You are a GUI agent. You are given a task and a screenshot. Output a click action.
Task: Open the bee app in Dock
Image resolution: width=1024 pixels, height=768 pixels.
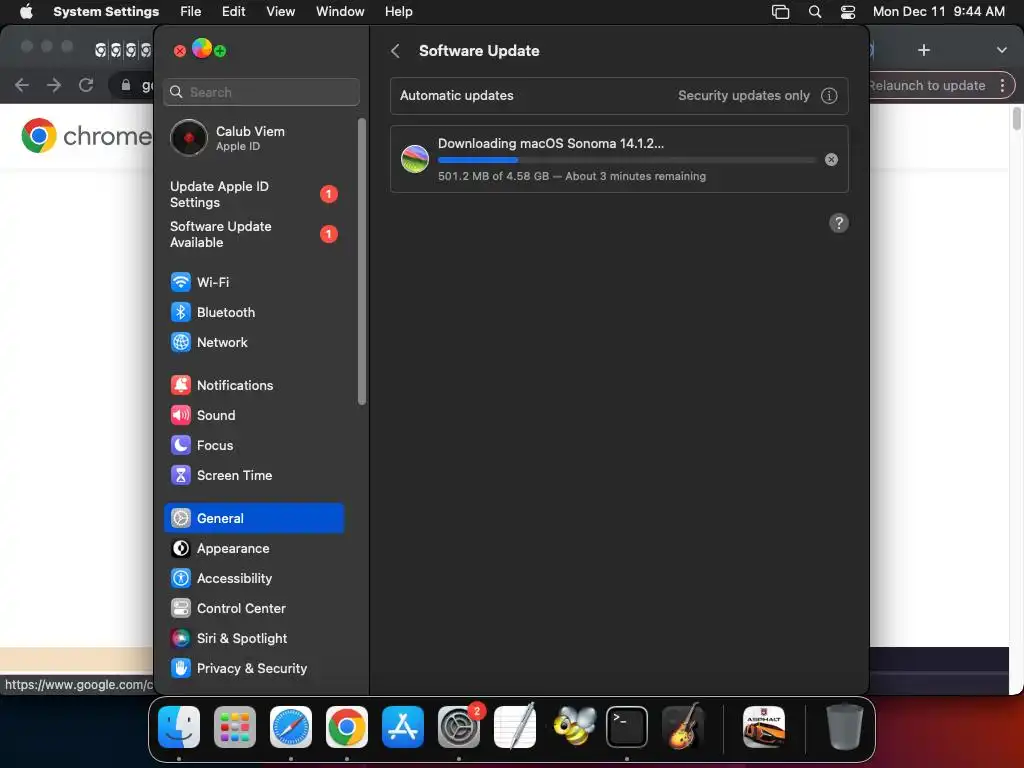pos(573,727)
